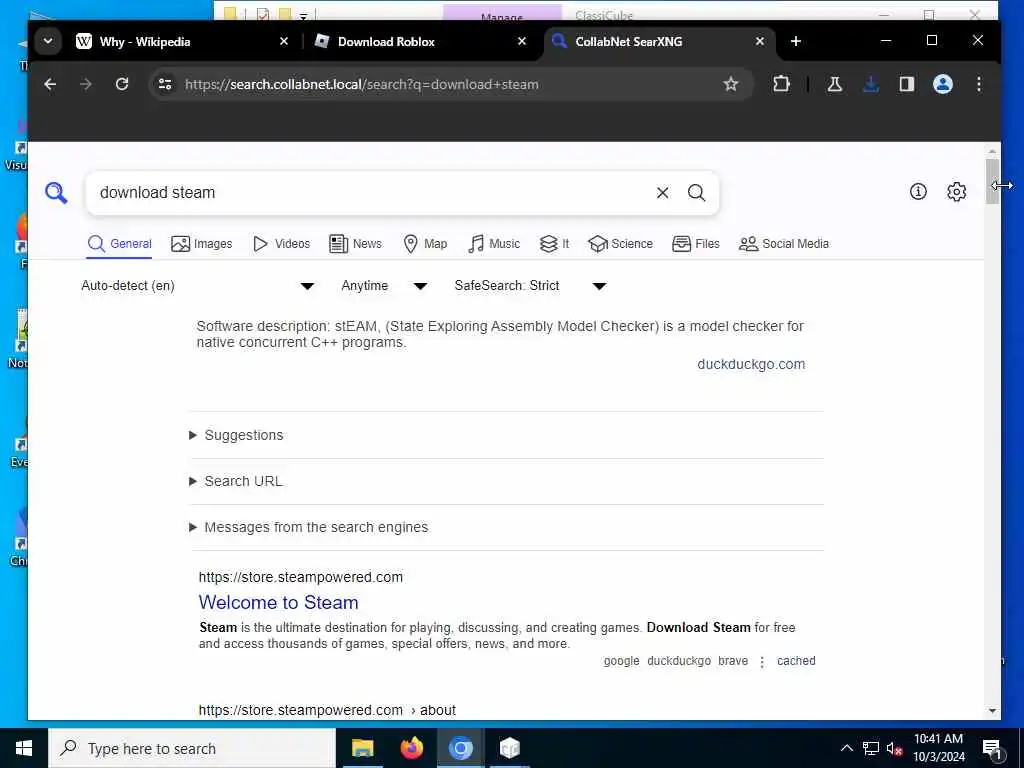The image size is (1024, 768).
Task: Click the 'brave' engine label under first result
Action: (733, 661)
